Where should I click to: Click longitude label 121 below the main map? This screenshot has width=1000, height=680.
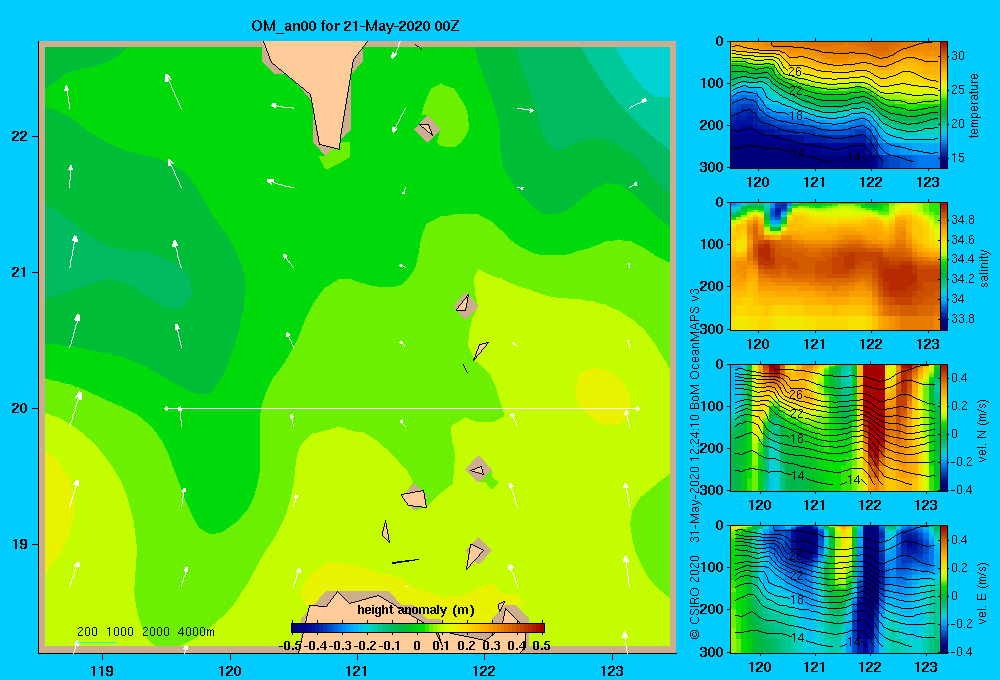(x=357, y=670)
